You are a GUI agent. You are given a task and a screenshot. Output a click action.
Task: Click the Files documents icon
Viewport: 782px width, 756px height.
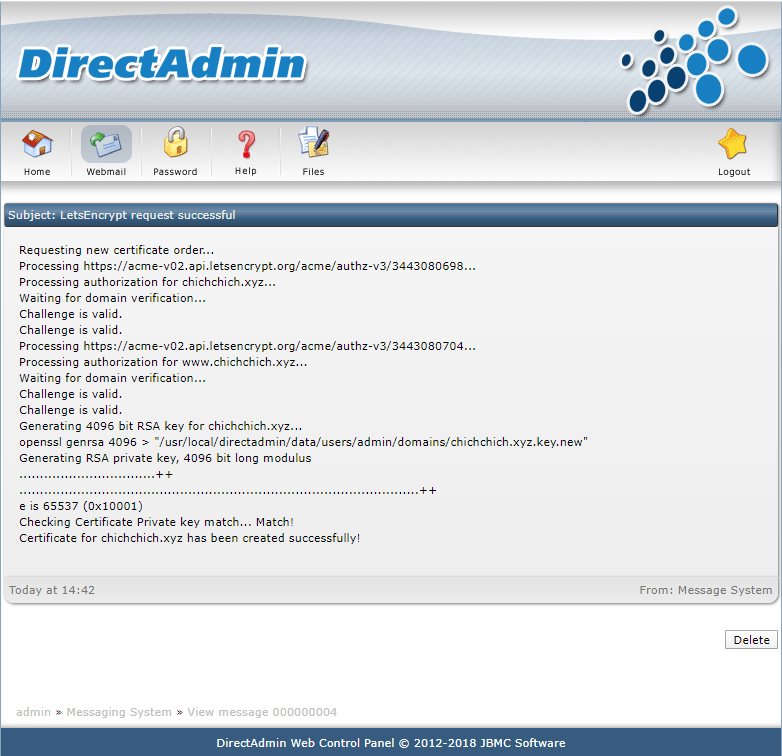pyautogui.click(x=314, y=143)
